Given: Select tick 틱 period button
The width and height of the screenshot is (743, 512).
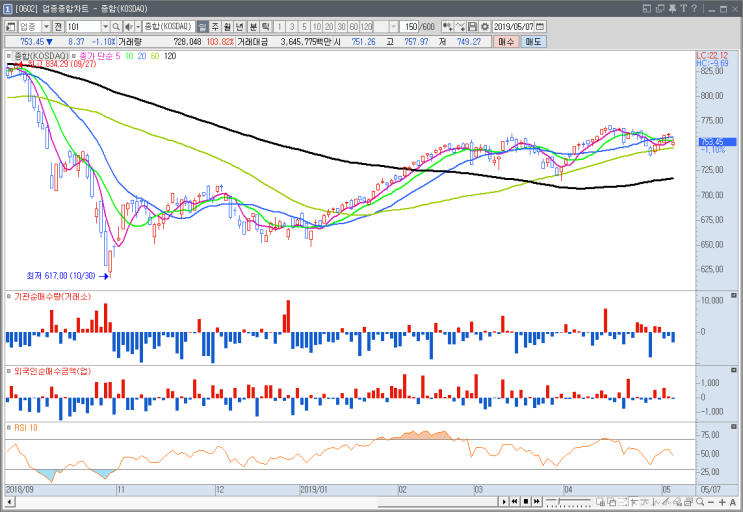Looking at the screenshot, I should click(266, 27).
